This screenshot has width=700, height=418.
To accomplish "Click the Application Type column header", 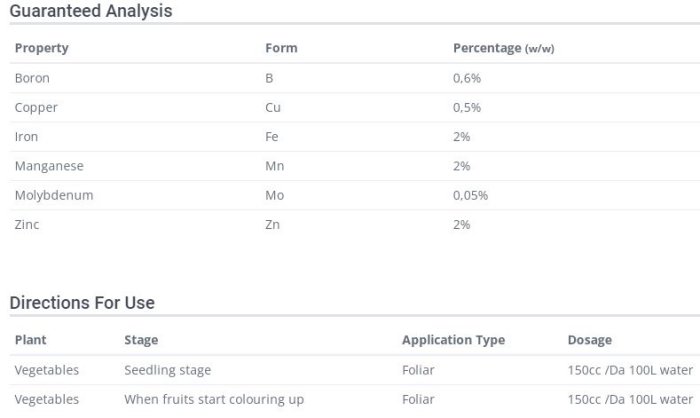I will coord(453,340).
